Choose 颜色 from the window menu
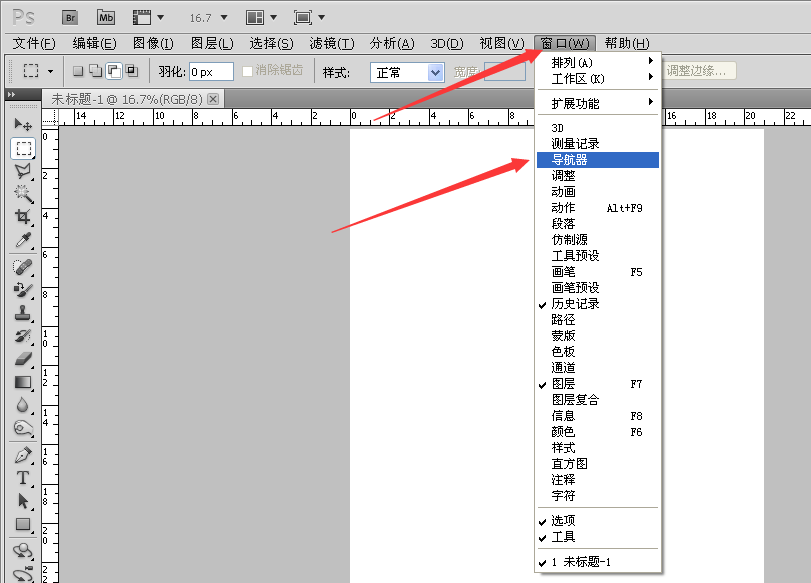The width and height of the screenshot is (811, 583). point(598,431)
